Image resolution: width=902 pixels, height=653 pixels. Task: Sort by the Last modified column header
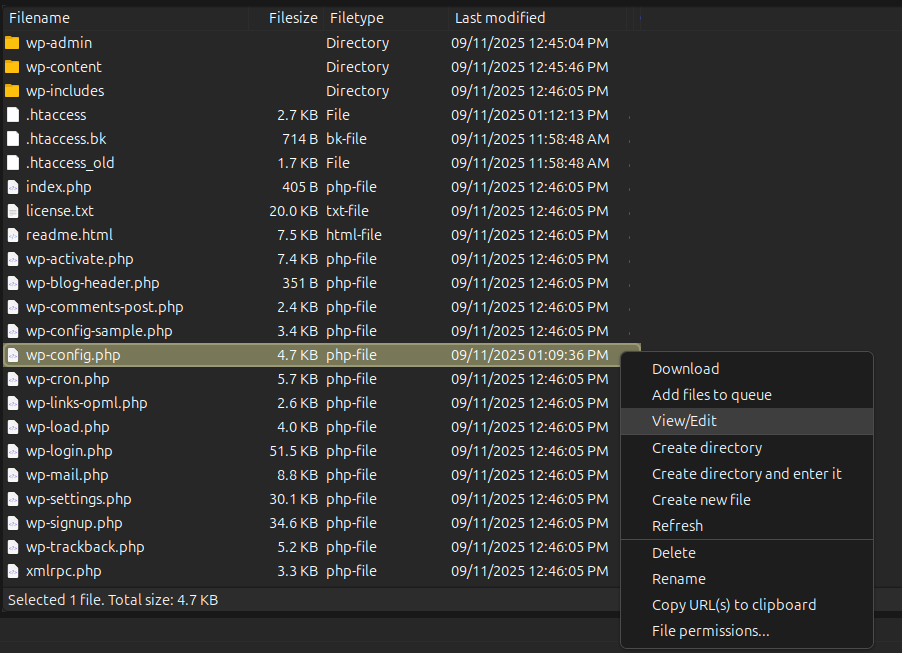tap(538, 18)
